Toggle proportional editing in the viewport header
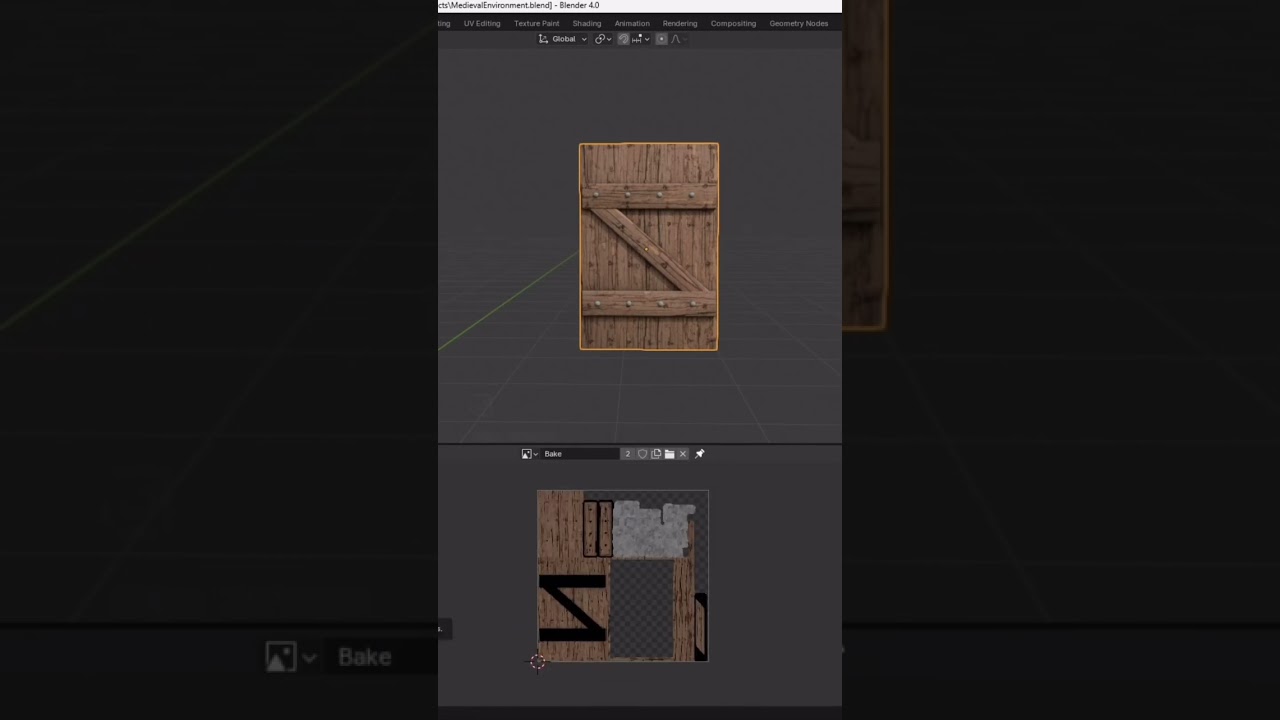 click(x=661, y=39)
